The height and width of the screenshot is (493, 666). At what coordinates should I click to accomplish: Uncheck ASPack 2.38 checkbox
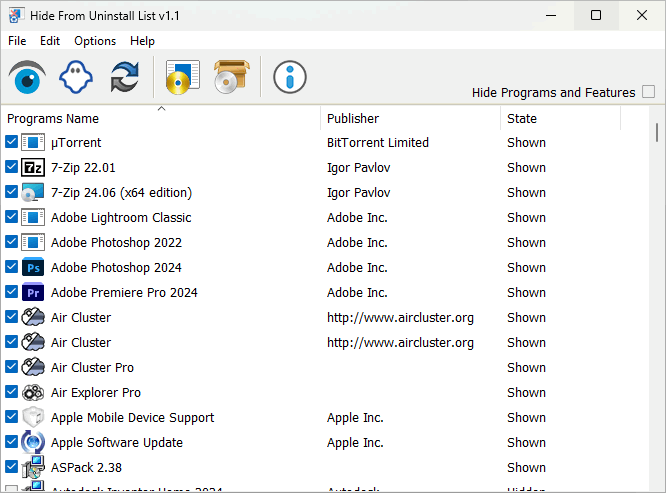tap(11, 467)
